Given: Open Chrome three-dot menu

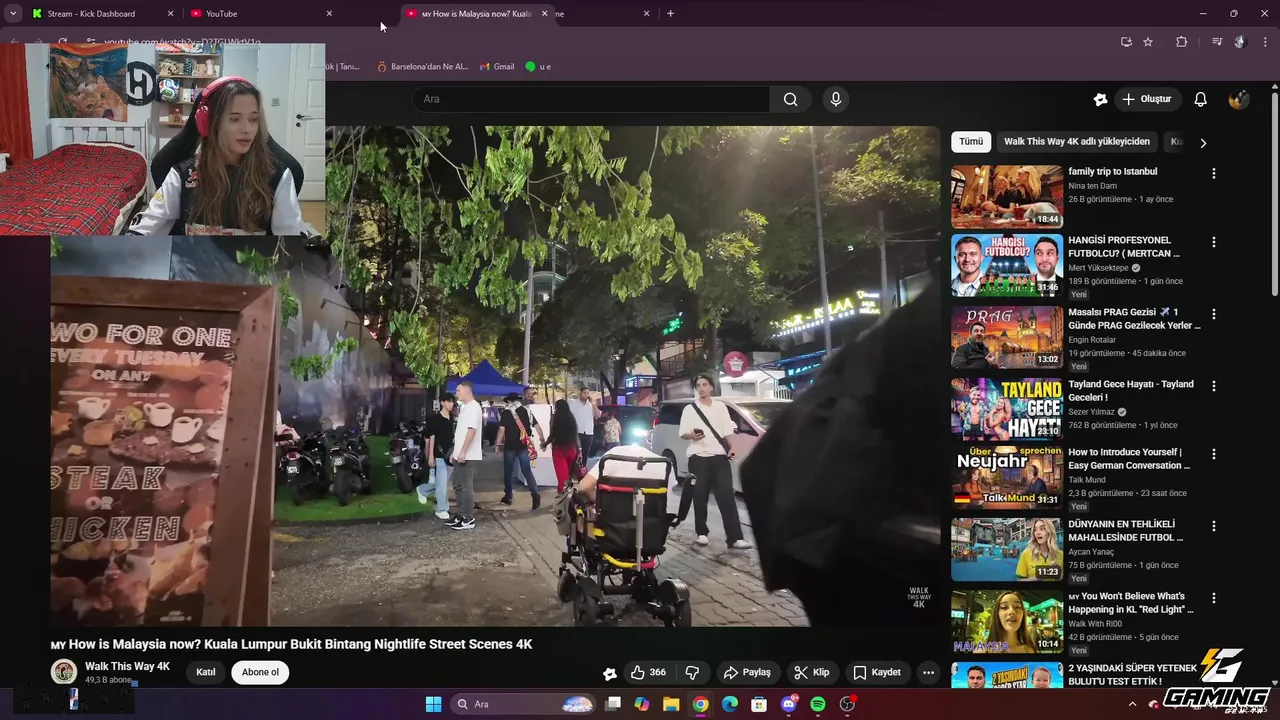Looking at the screenshot, I should (1265, 42).
